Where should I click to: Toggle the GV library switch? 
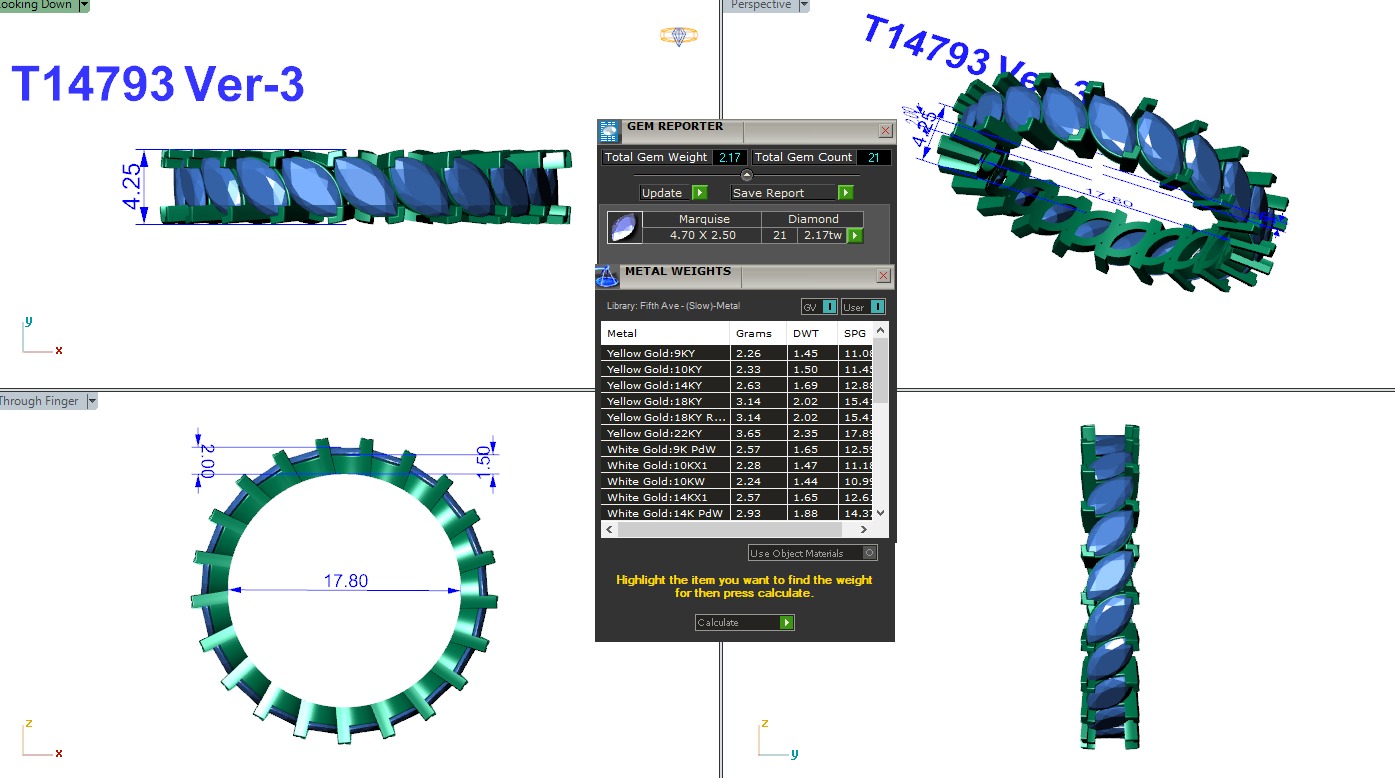[829, 307]
